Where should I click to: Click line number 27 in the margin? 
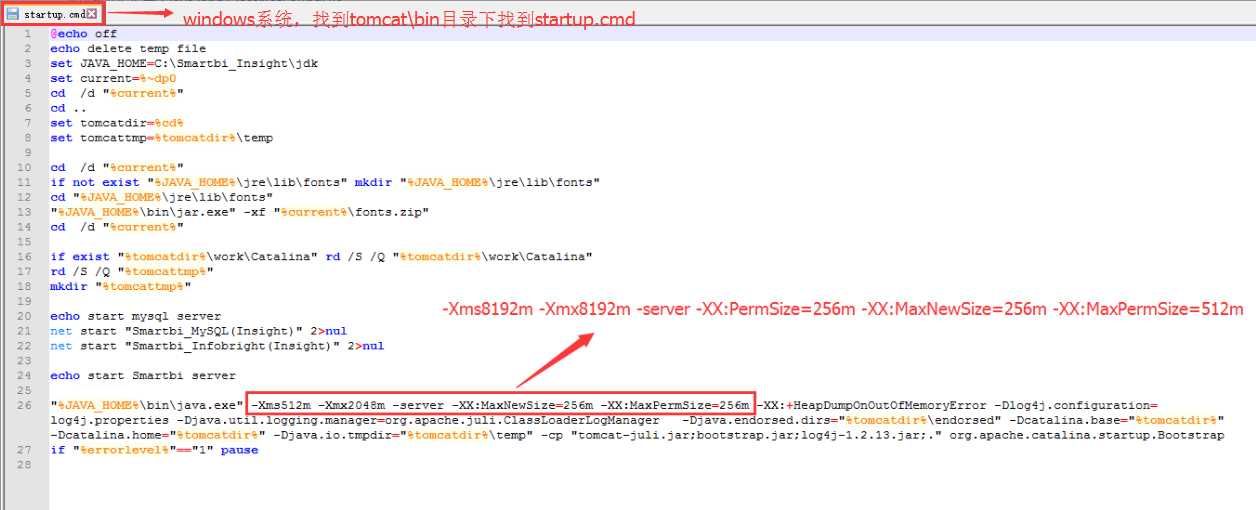[26, 450]
